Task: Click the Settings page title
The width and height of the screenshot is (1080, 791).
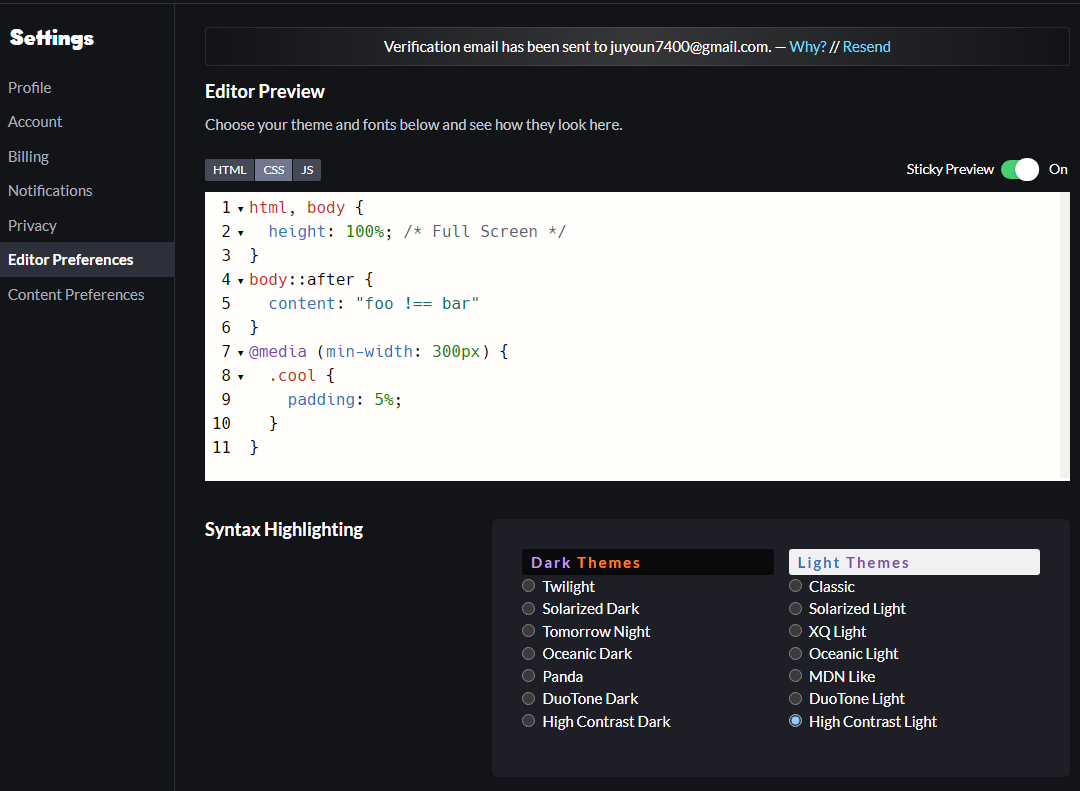Action: 52,38
